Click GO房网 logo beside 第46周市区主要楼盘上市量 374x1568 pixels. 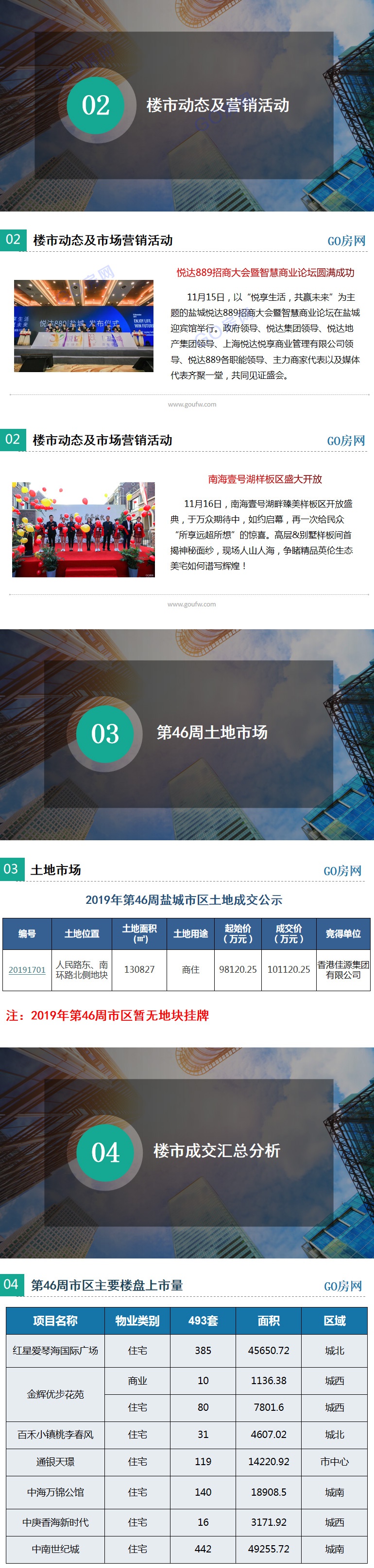(x=342, y=1286)
